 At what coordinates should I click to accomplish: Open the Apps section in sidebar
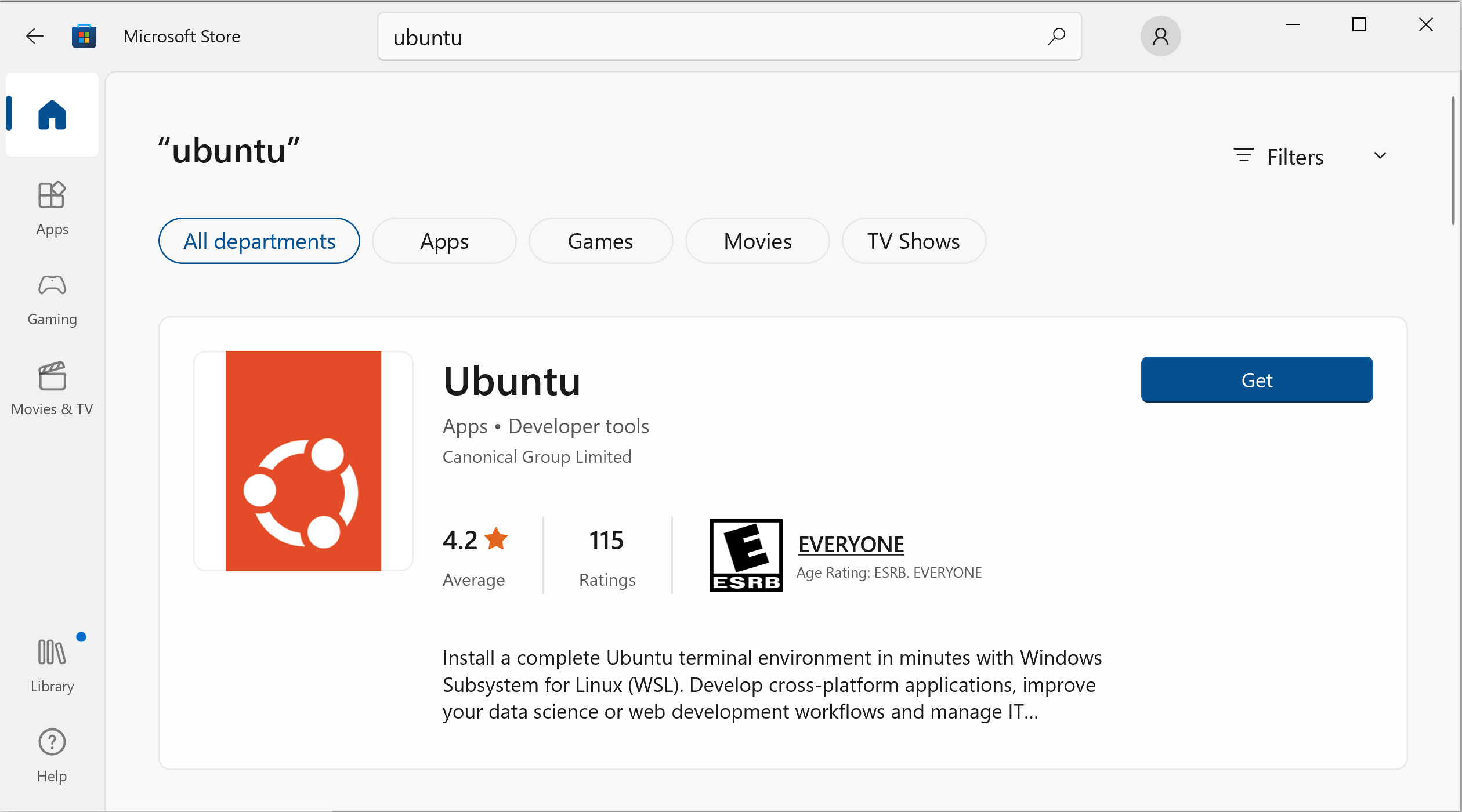[52, 209]
